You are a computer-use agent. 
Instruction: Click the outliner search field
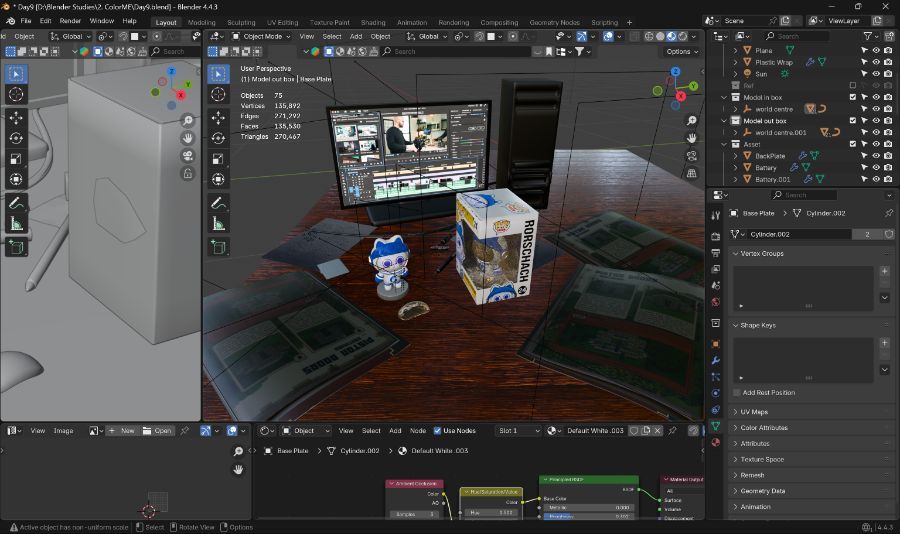[x=796, y=36]
